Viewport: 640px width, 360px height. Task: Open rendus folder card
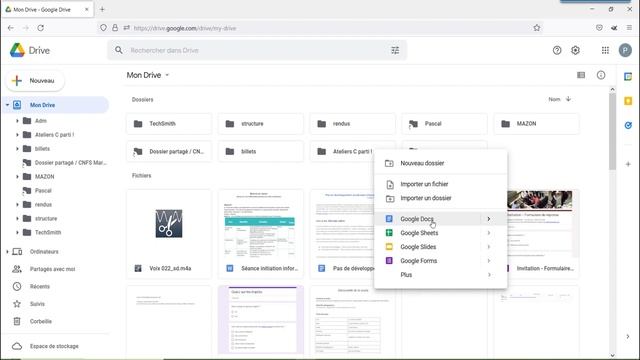353,124
